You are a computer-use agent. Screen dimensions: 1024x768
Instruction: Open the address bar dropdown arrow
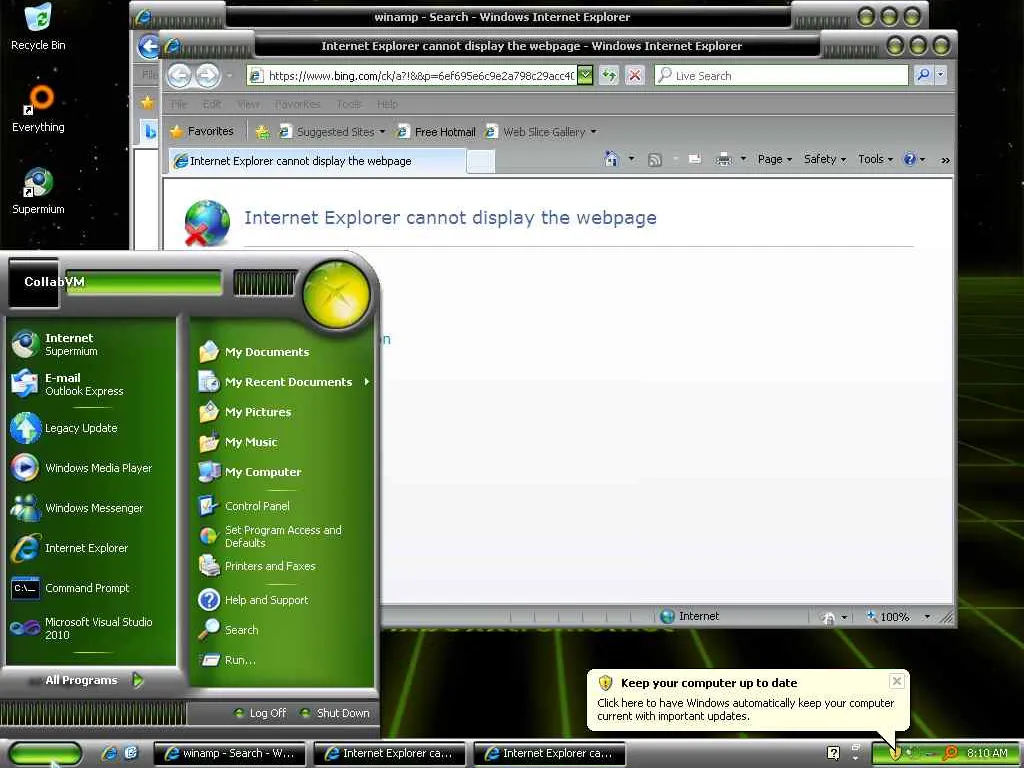tap(585, 75)
